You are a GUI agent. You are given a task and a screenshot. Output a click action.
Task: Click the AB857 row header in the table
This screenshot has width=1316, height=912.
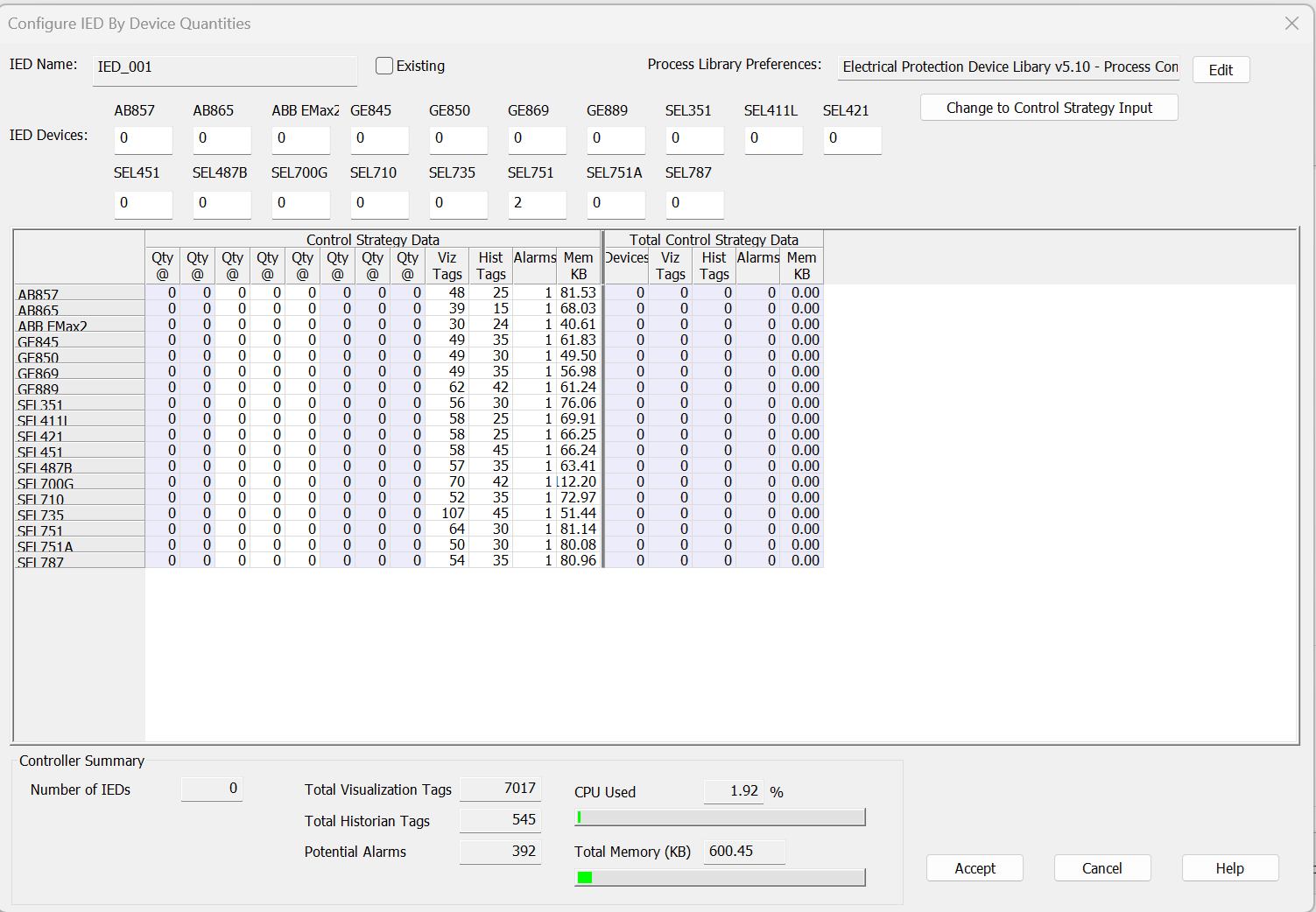click(80, 293)
